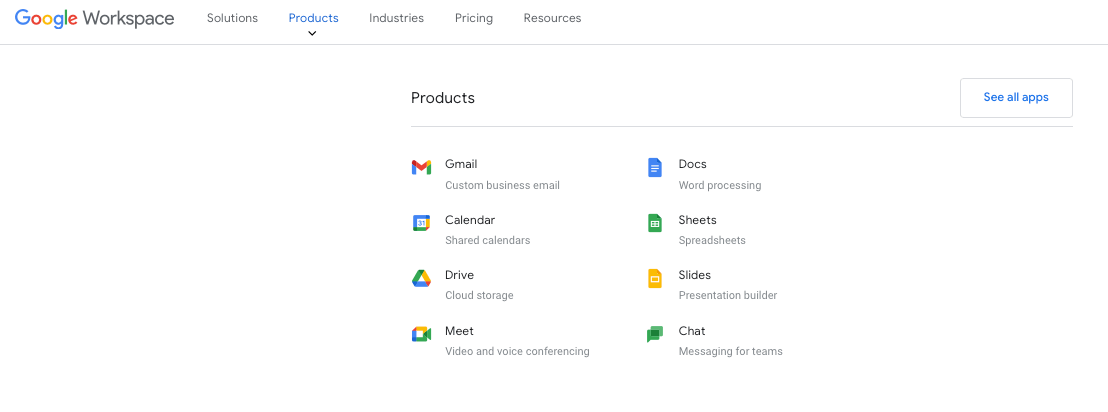The image size is (1108, 412).
Task: Click 'Word processing' description
Action: (720, 185)
